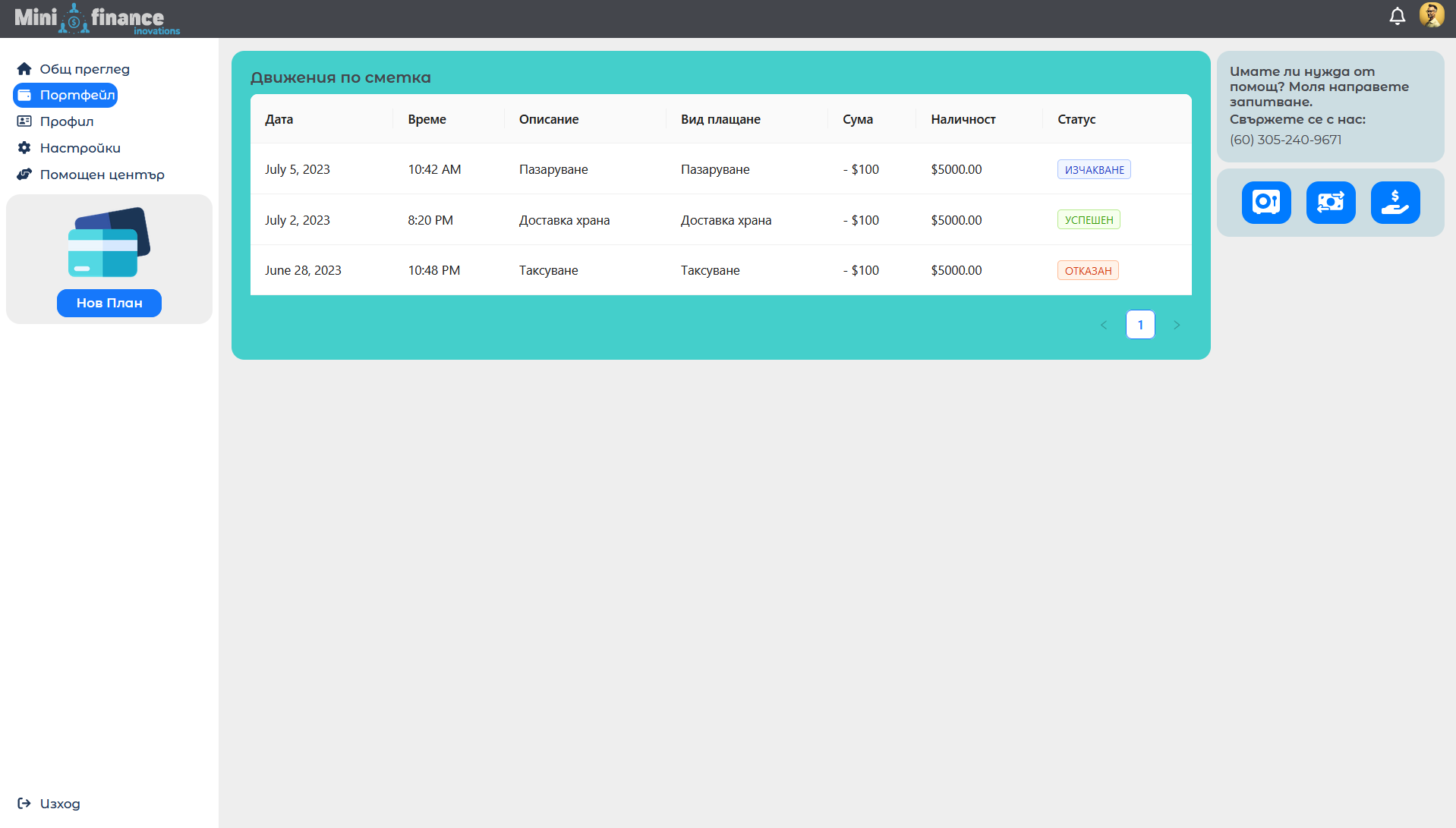Screen dimensions: 1456x828
Task: Click the УСПЕШЕН status tag
Action: tap(1089, 219)
